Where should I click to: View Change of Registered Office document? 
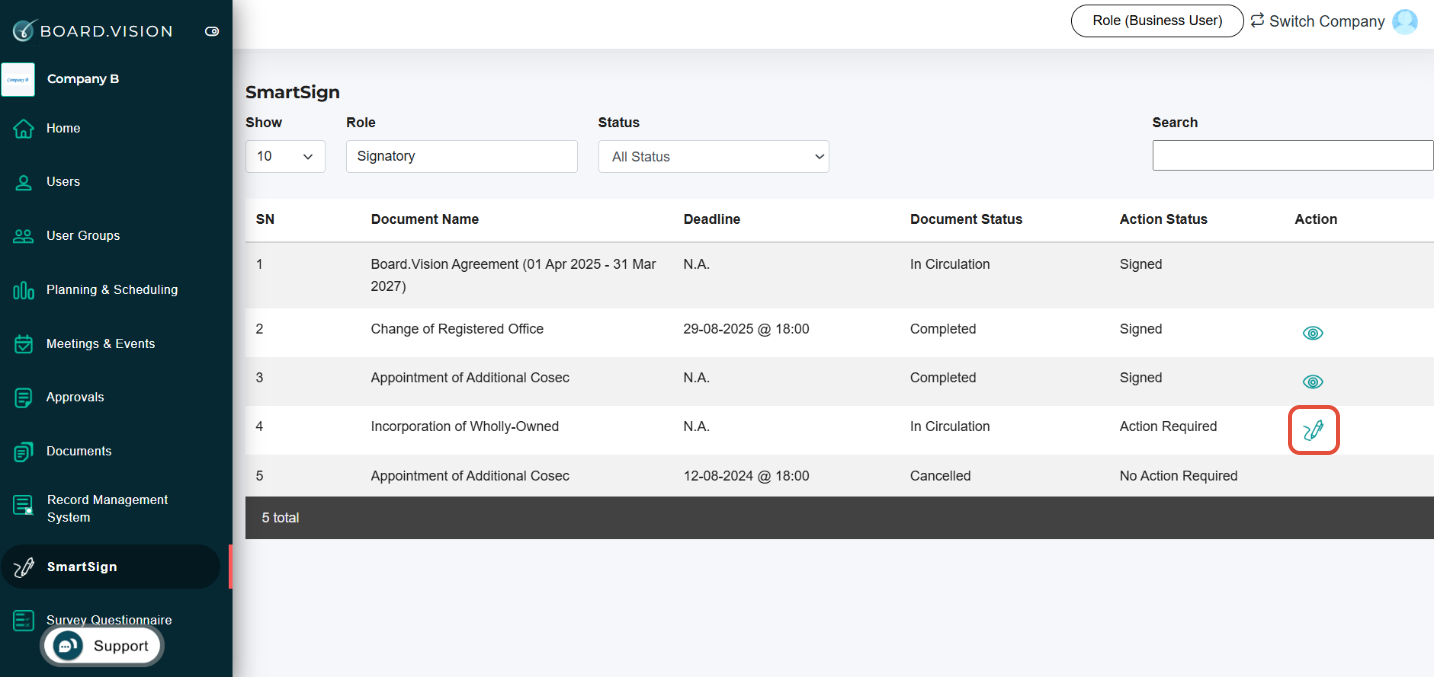[1313, 333]
